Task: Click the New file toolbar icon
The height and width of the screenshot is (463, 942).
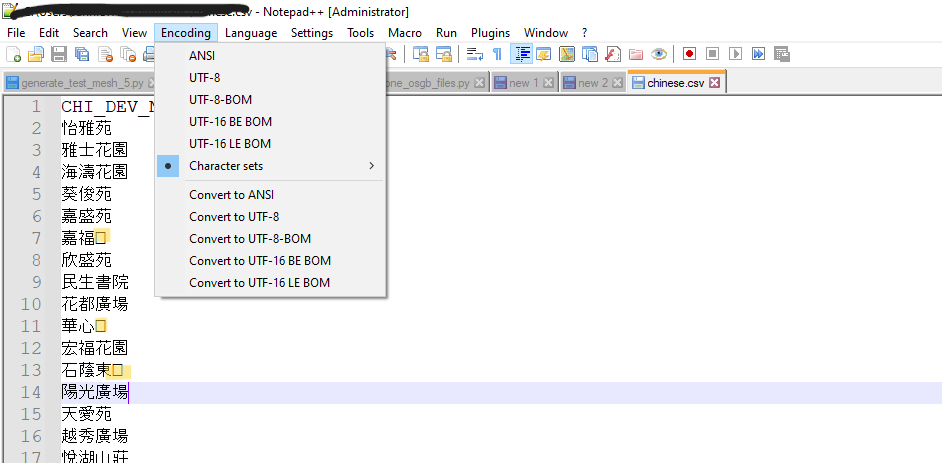Action: pyautogui.click(x=13, y=55)
